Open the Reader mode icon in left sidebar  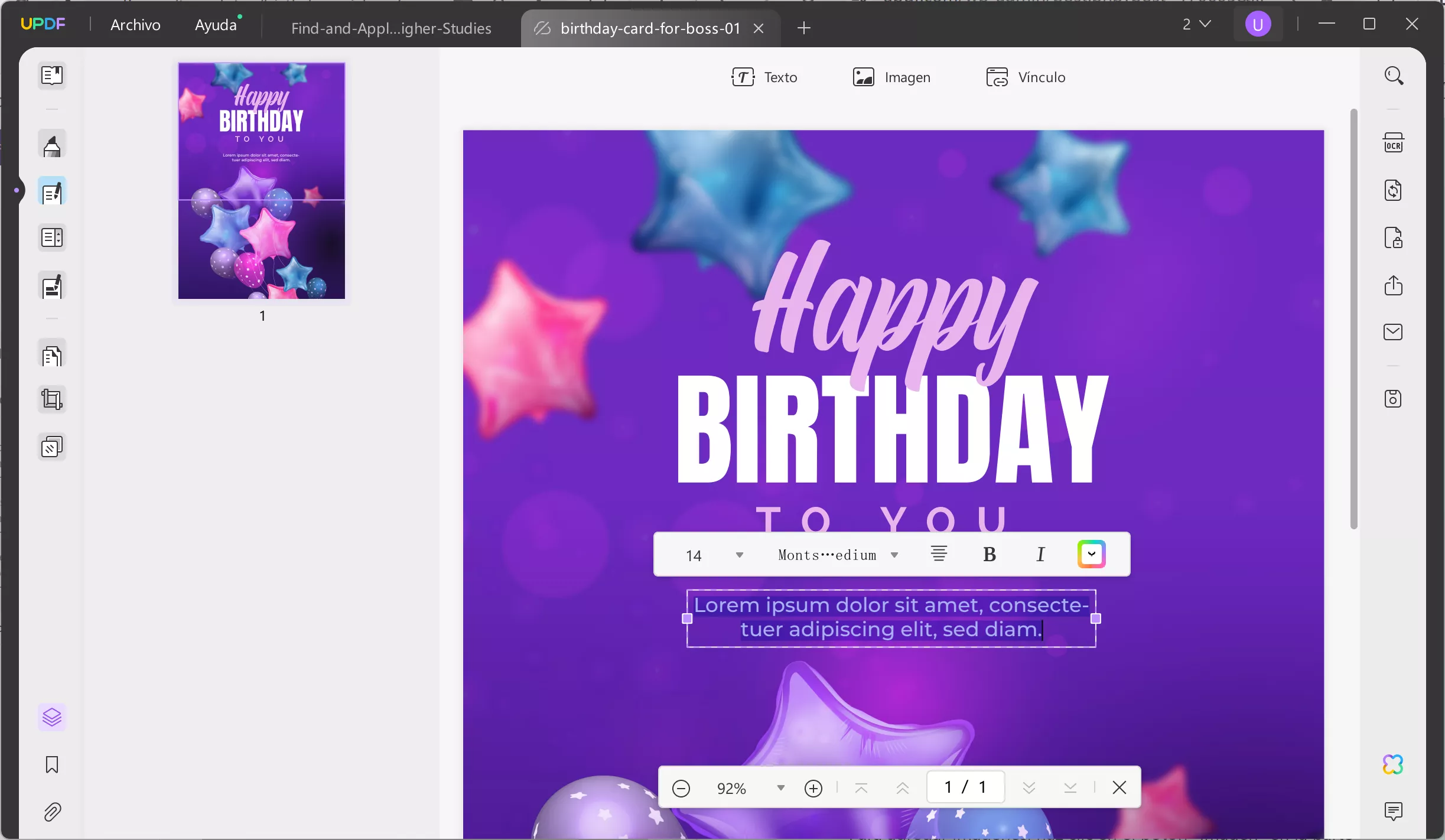click(x=52, y=76)
